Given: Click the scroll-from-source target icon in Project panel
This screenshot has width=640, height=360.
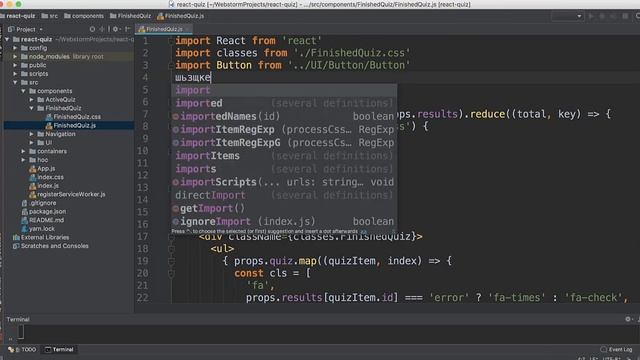Looking at the screenshot, I should (x=92, y=29).
